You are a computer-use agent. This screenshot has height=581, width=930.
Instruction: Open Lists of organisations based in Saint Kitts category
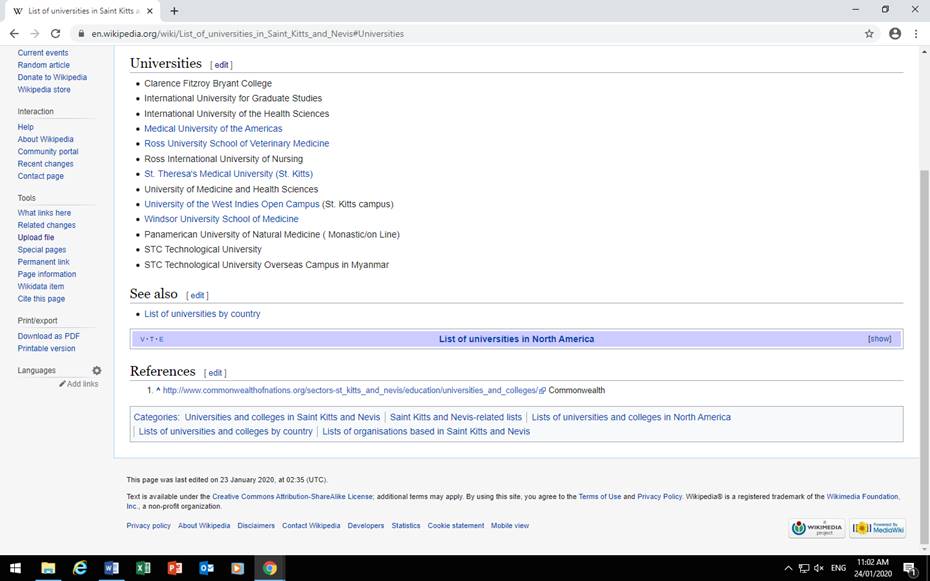pos(426,432)
